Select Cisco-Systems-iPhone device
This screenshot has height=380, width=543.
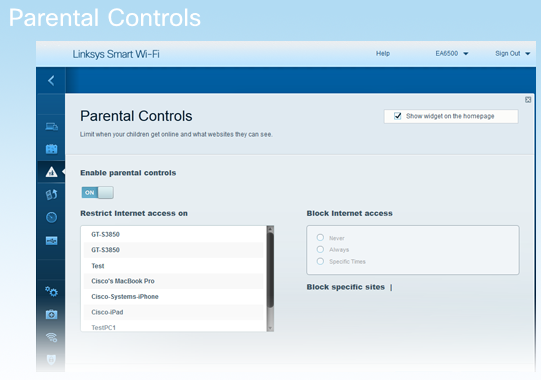[173, 297]
